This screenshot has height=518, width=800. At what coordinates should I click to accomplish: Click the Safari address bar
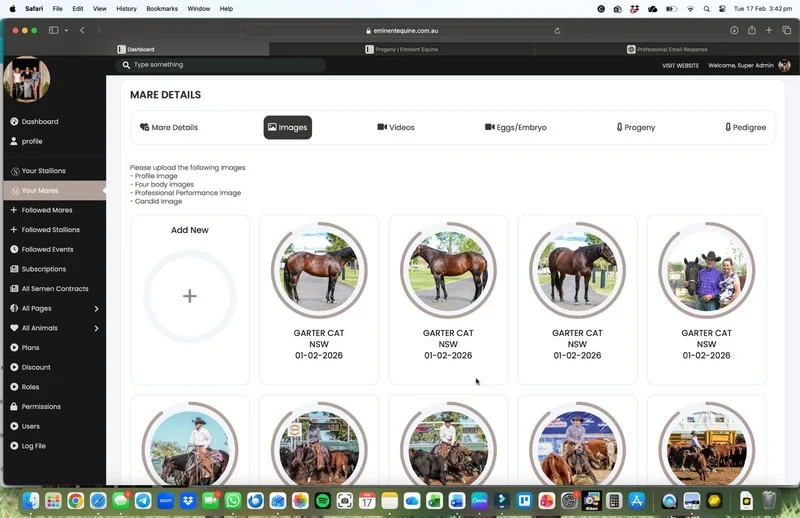click(x=402, y=31)
